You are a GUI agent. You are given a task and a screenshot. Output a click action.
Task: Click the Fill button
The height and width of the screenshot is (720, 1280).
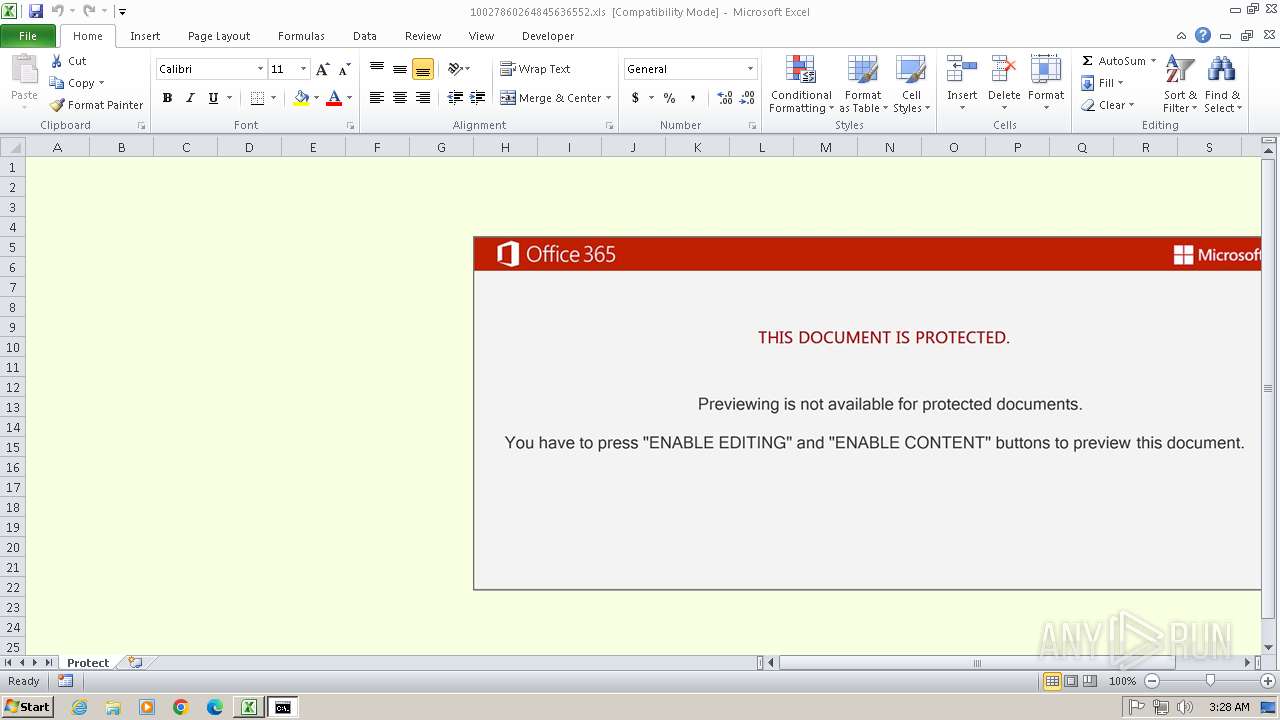(x=1099, y=83)
